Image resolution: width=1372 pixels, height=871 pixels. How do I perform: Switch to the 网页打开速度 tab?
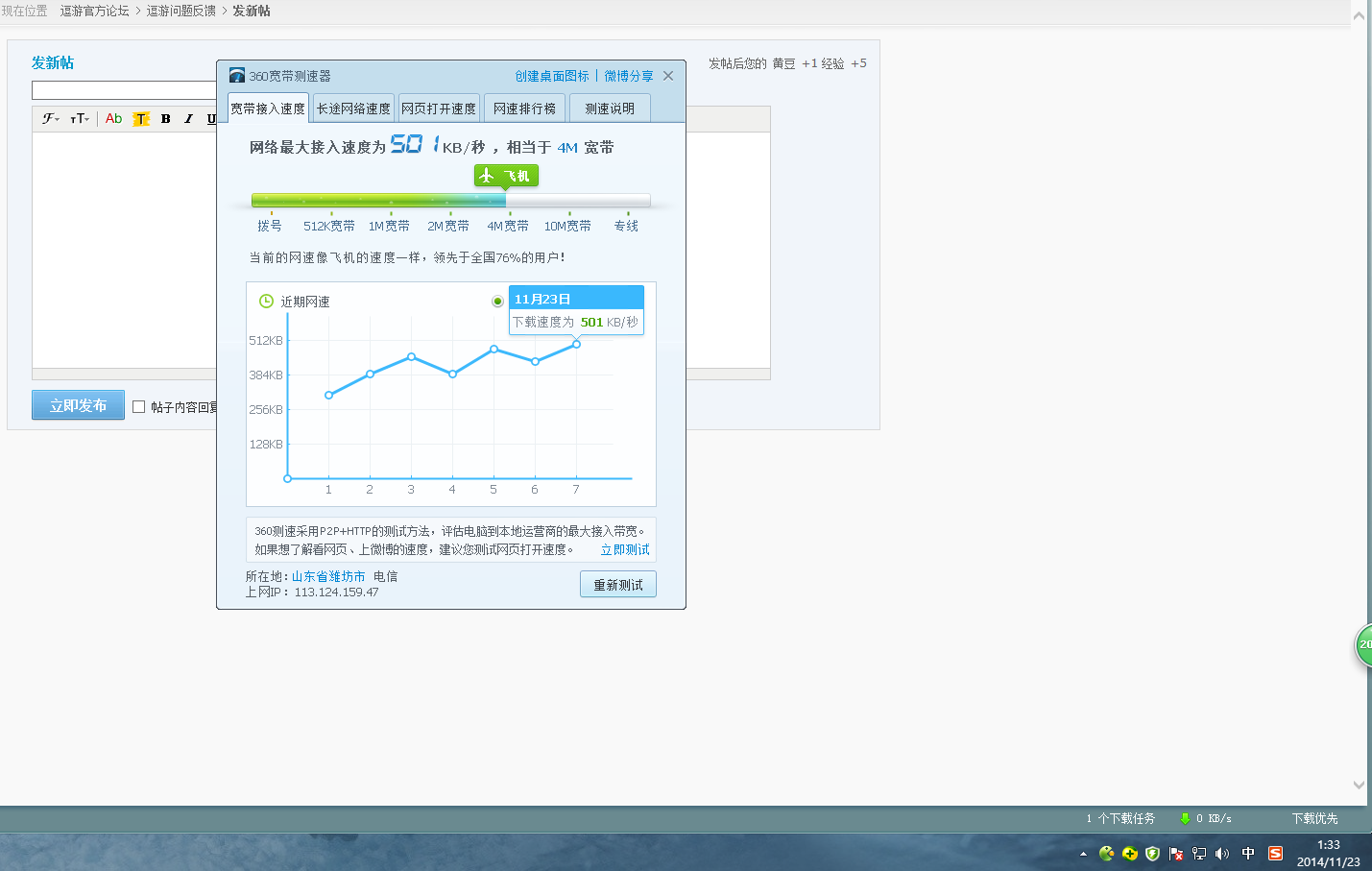point(439,109)
